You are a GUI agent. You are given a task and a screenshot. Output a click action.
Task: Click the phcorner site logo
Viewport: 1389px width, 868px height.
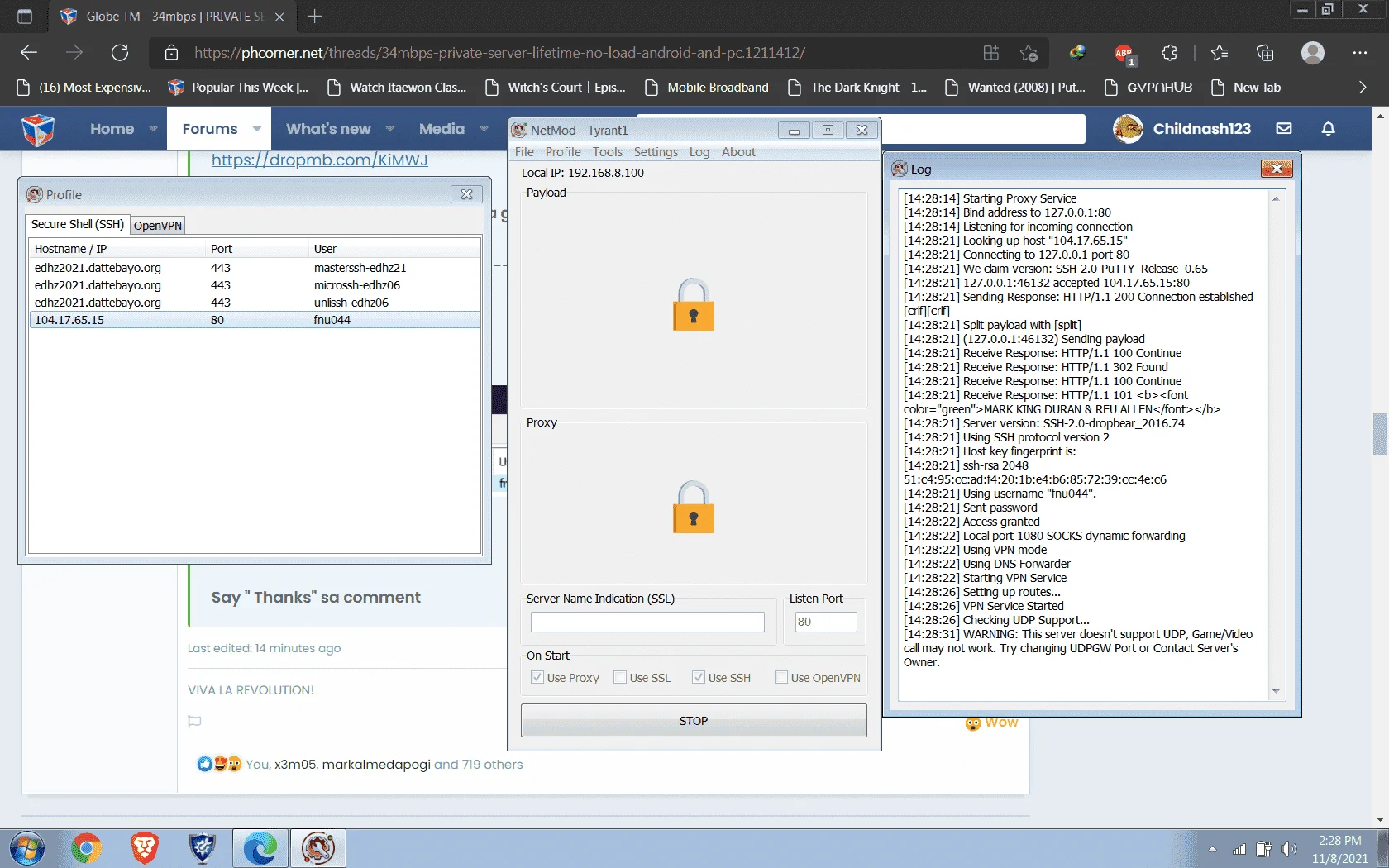[x=38, y=129]
